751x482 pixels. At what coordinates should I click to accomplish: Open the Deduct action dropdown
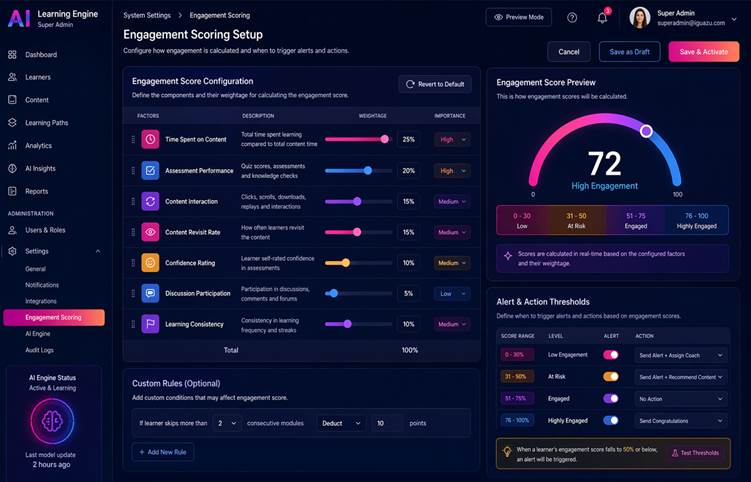click(341, 423)
